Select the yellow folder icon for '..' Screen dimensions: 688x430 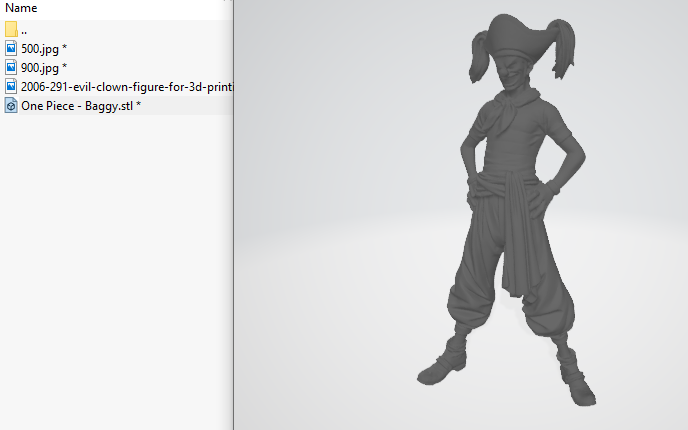[11, 29]
